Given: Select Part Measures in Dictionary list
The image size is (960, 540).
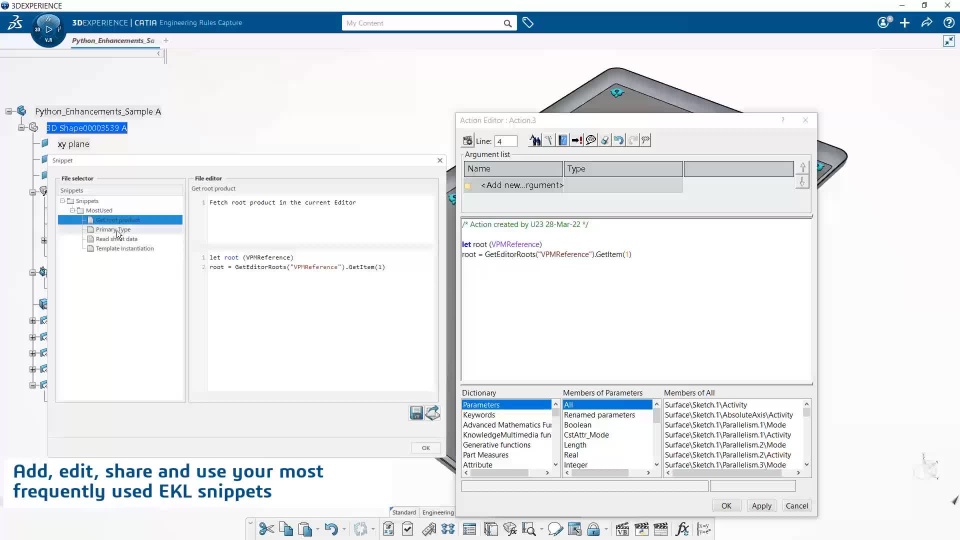Looking at the screenshot, I should tap(486, 455).
